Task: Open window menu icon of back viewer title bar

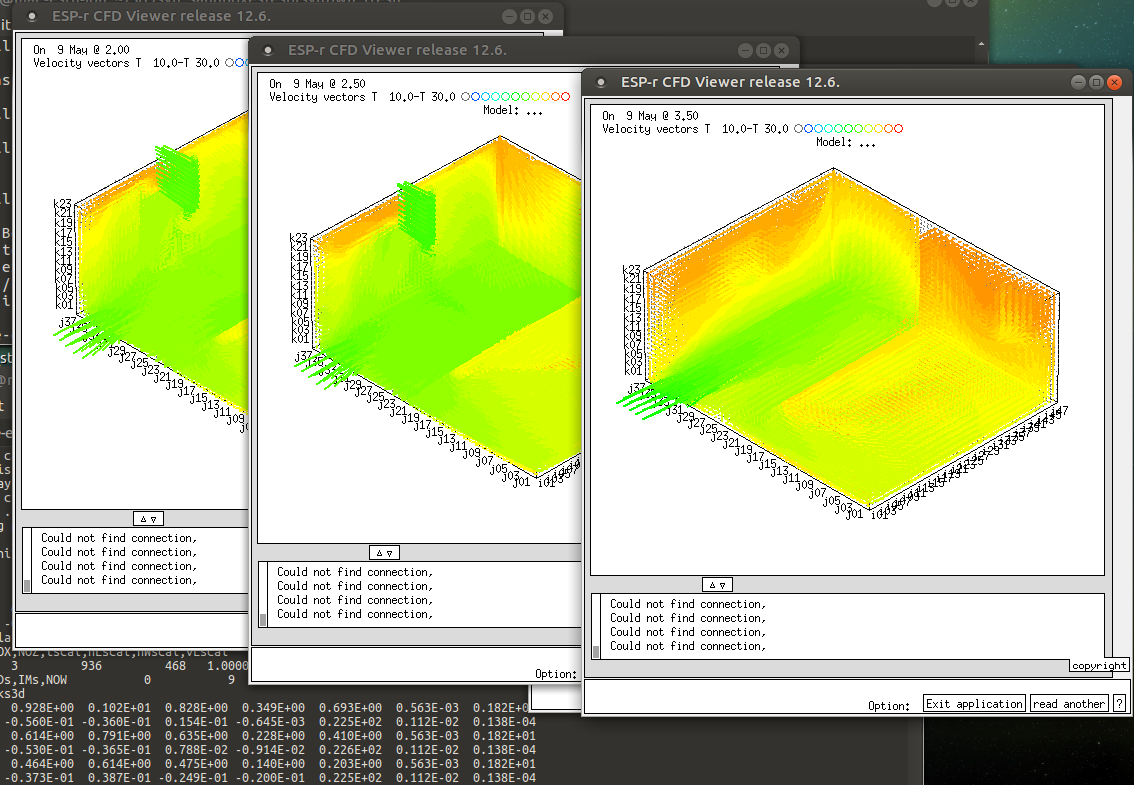Action: point(32,17)
